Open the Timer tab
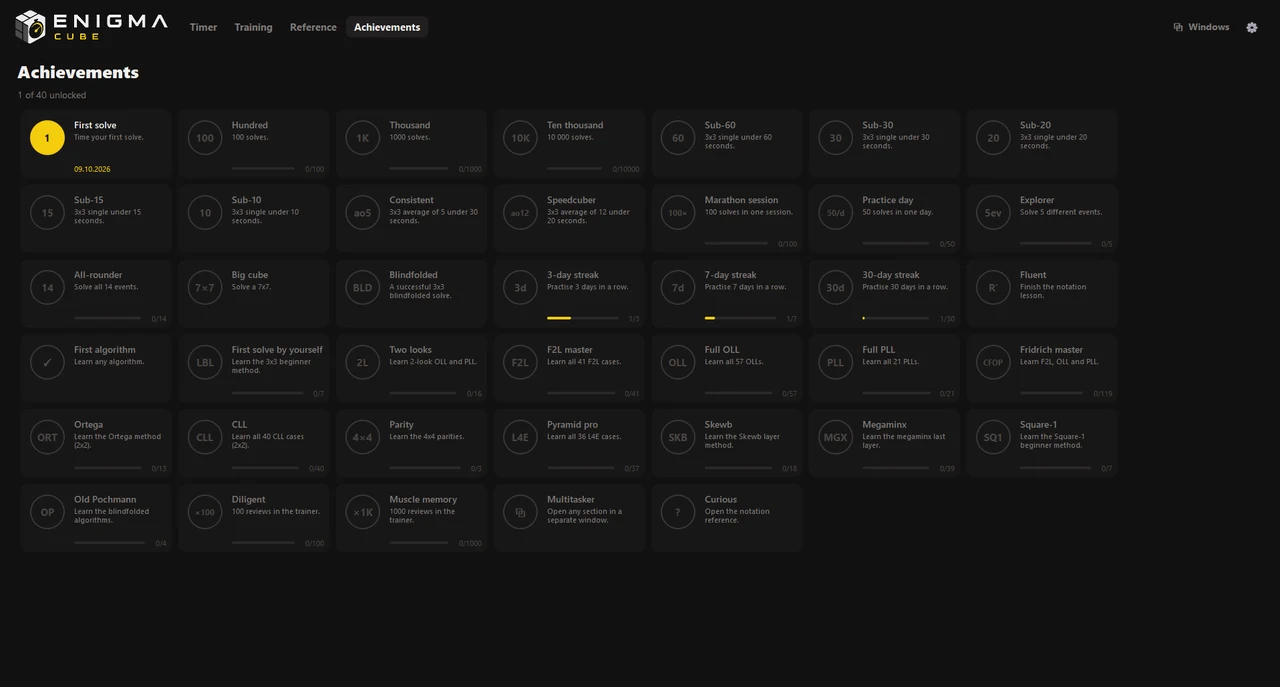1280x687 pixels. [203, 27]
